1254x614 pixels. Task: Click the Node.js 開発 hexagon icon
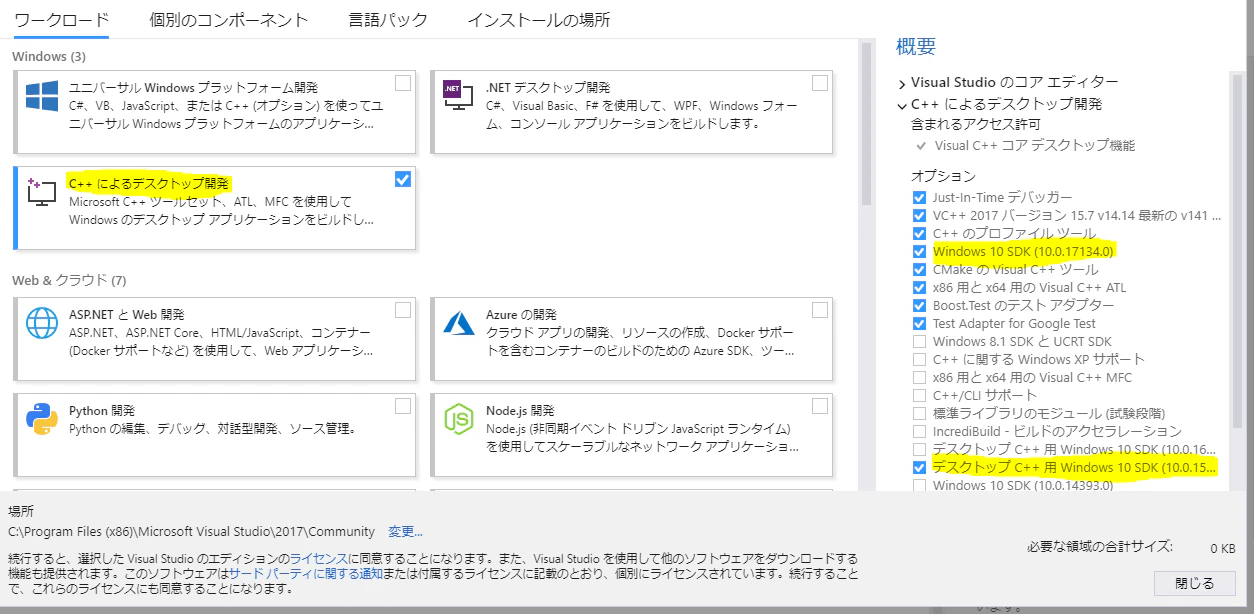pyautogui.click(x=458, y=419)
